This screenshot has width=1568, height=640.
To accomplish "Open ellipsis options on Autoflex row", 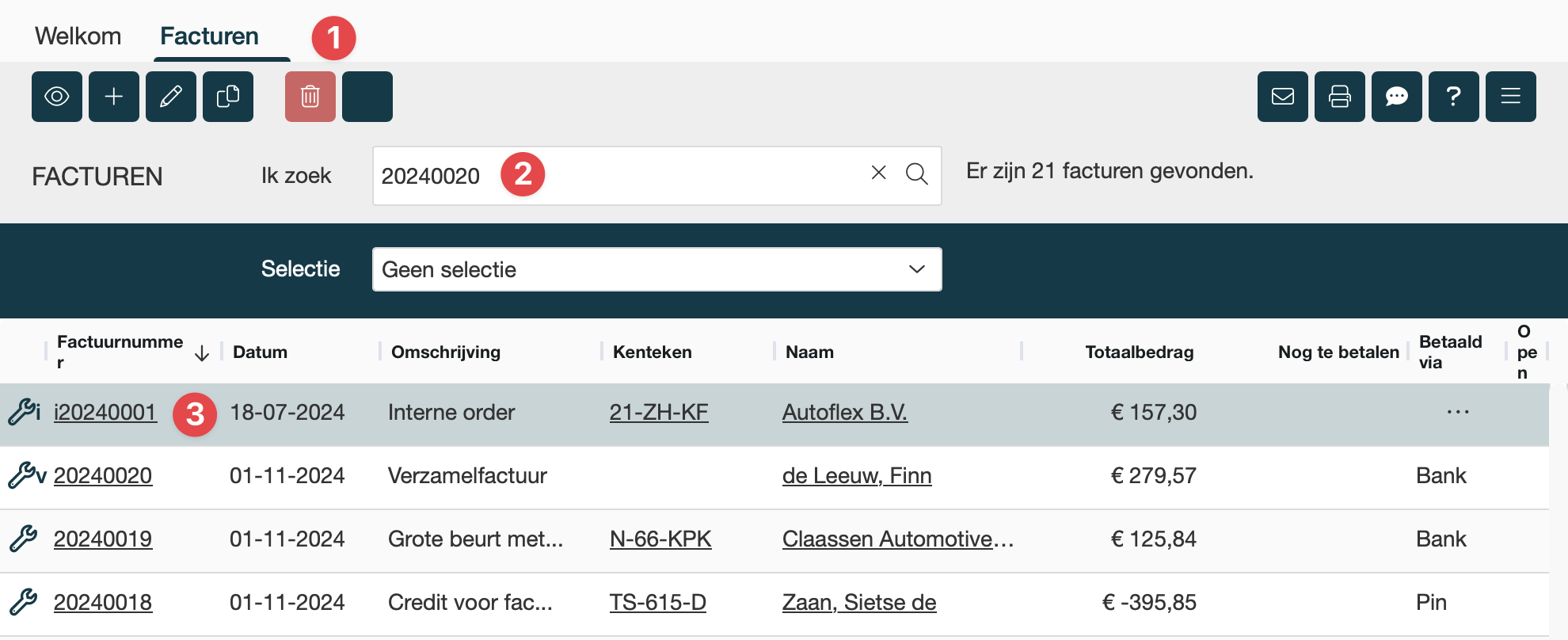I will [x=1457, y=412].
